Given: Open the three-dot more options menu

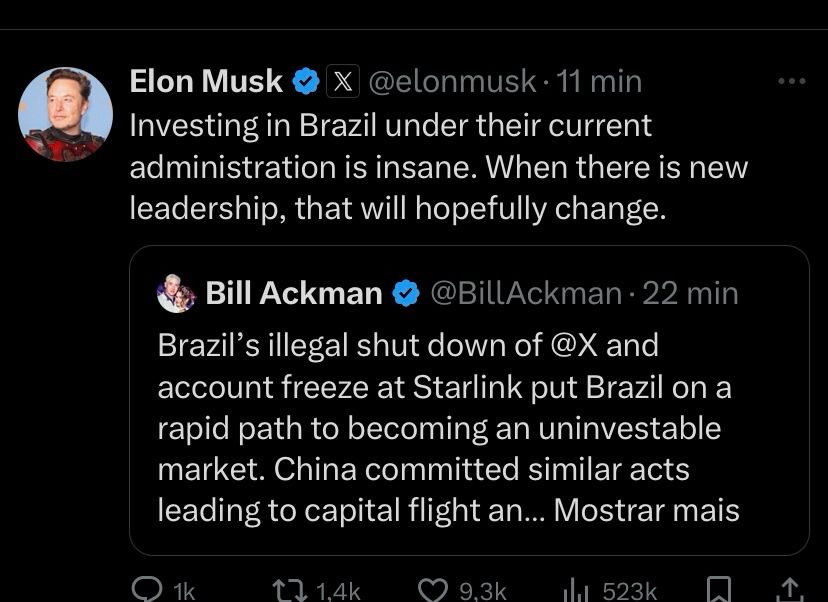Looking at the screenshot, I should [x=791, y=81].
